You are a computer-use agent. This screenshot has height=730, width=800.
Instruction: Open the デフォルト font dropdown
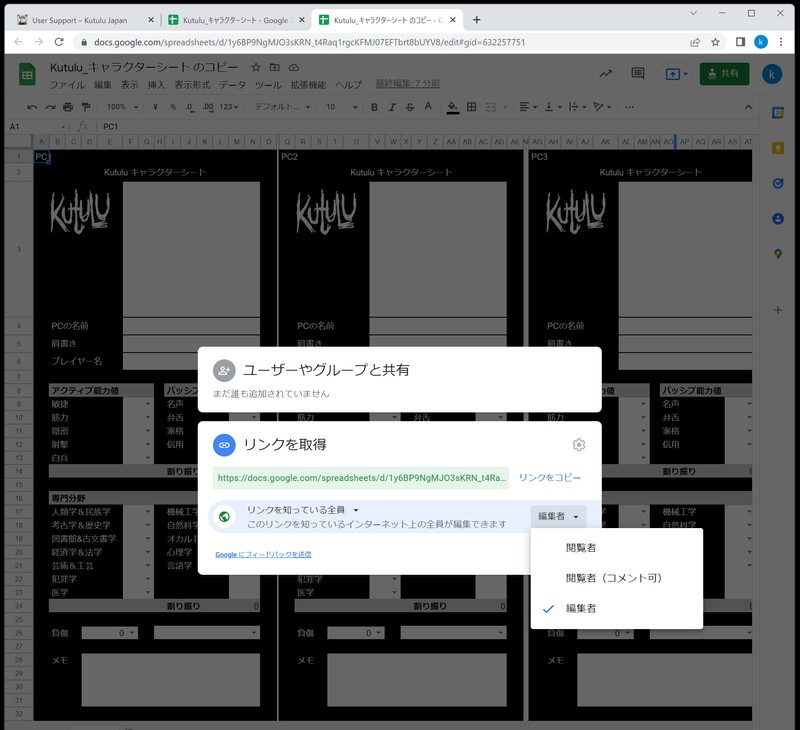(282, 107)
